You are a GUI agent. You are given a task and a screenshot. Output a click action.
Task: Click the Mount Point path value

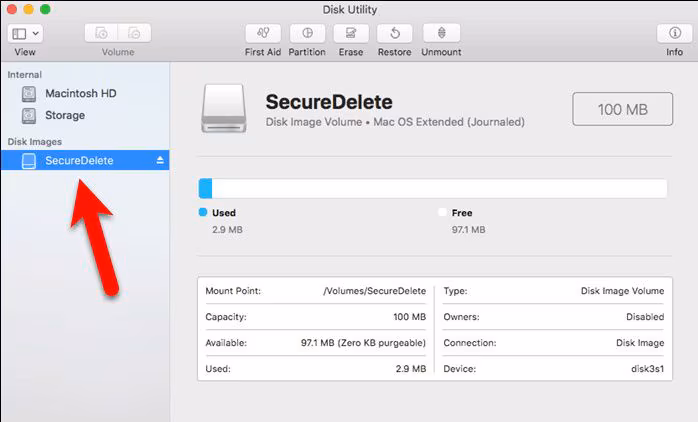(x=375, y=291)
